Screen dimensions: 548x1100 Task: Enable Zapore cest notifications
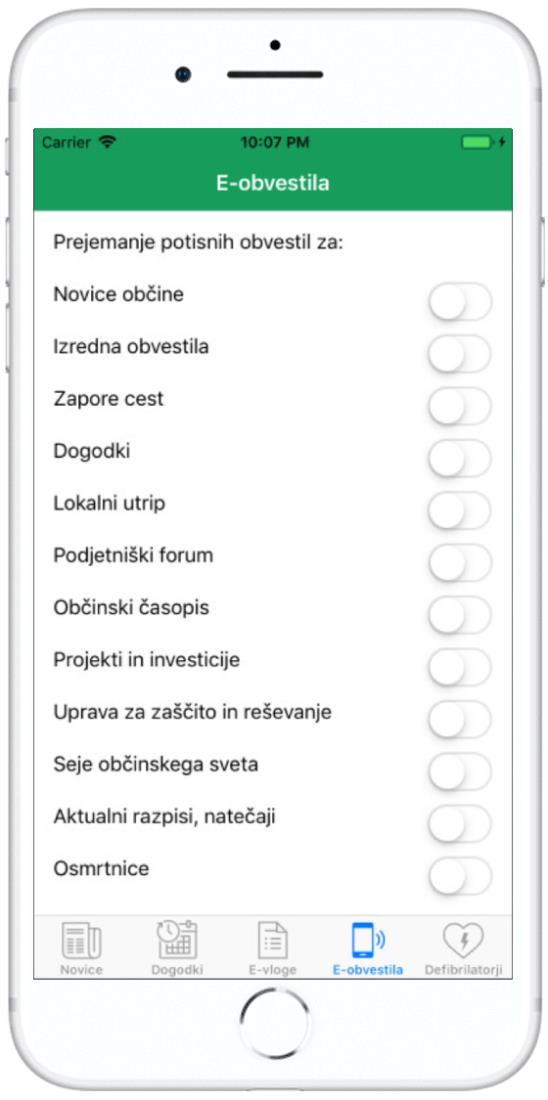click(x=460, y=406)
